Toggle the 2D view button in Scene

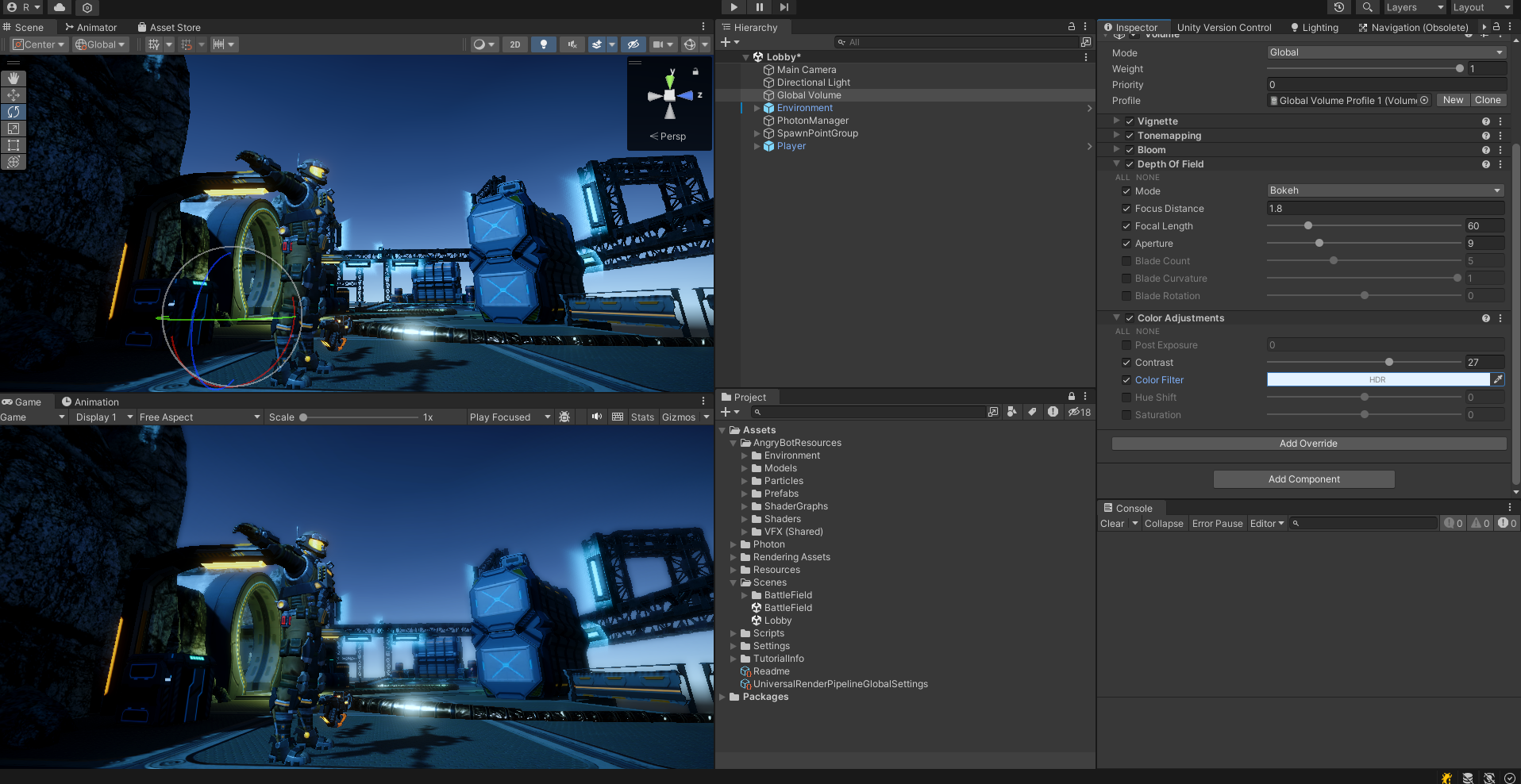515,44
